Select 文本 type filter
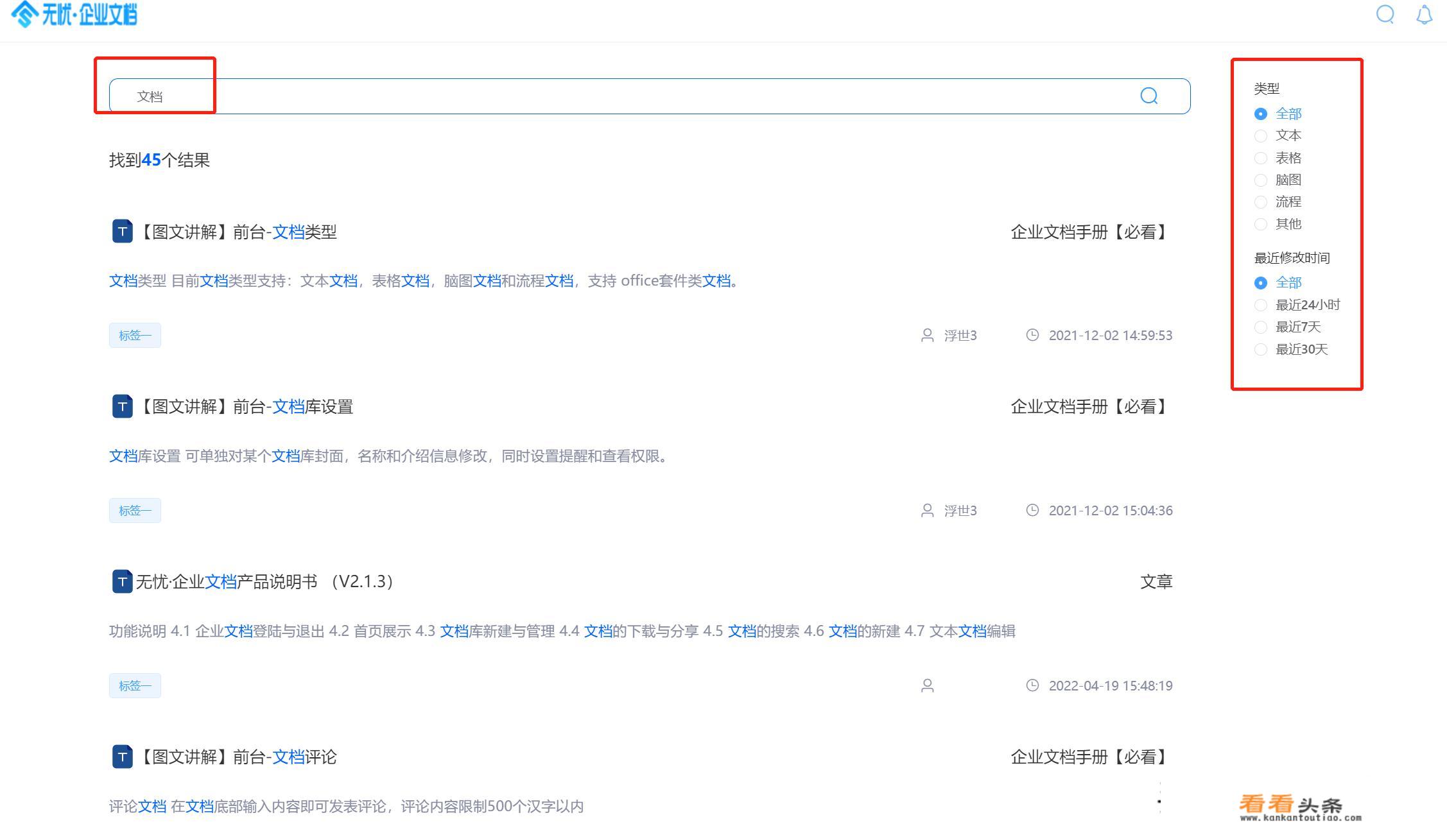The height and width of the screenshot is (840, 1447). tap(1278, 135)
